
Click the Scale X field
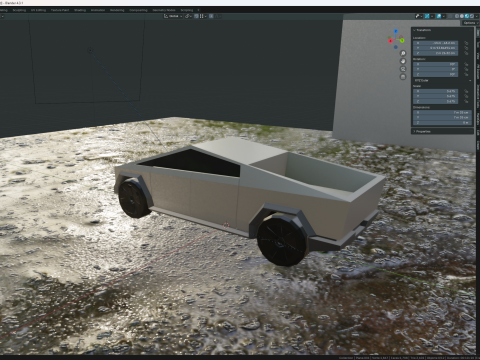pyautogui.click(x=436, y=91)
